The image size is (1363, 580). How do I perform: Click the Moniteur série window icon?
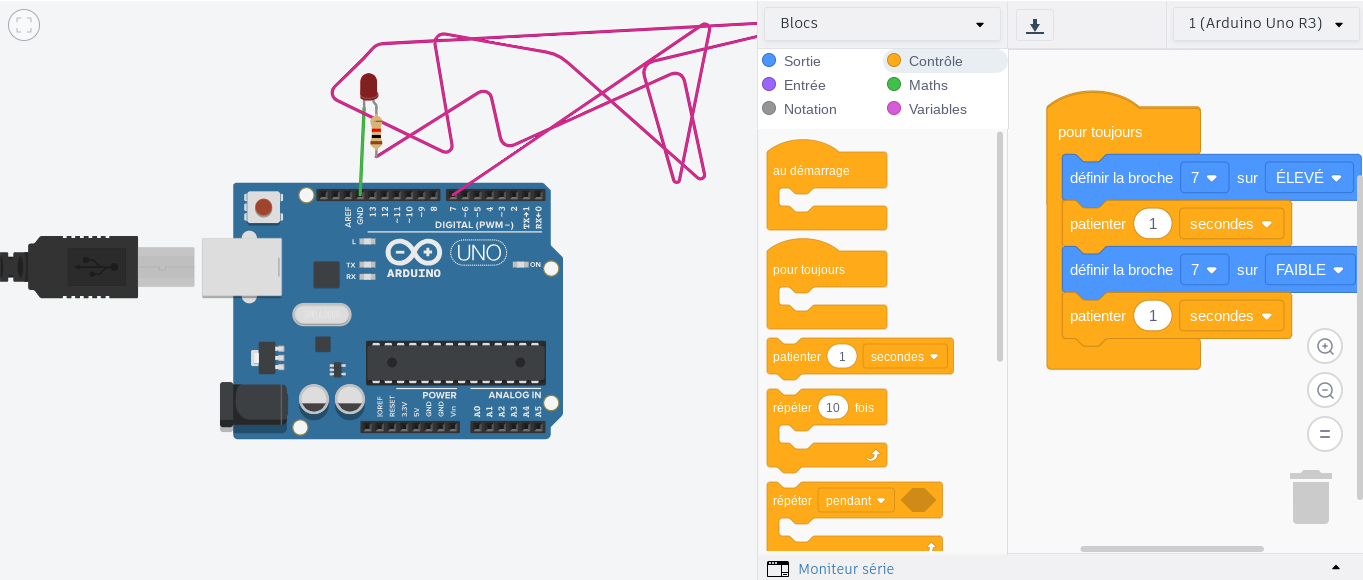[777, 569]
